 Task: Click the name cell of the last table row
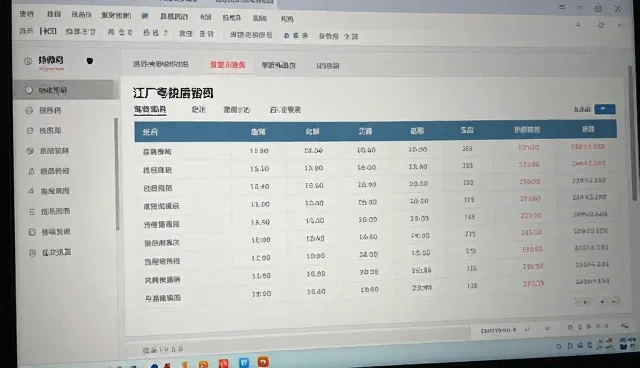pos(163,298)
